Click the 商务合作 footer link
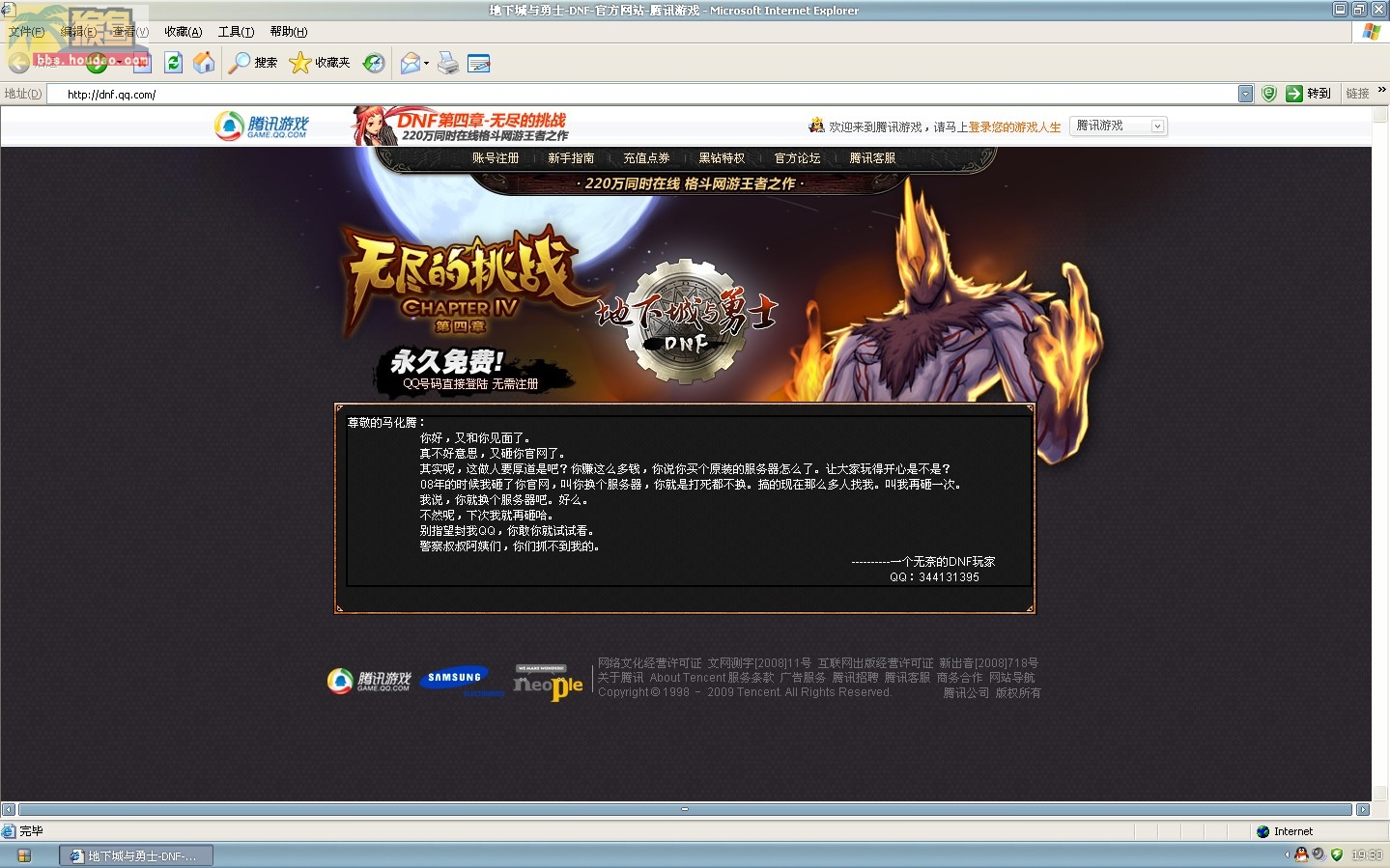The image size is (1390, 868). click(959, 678)
